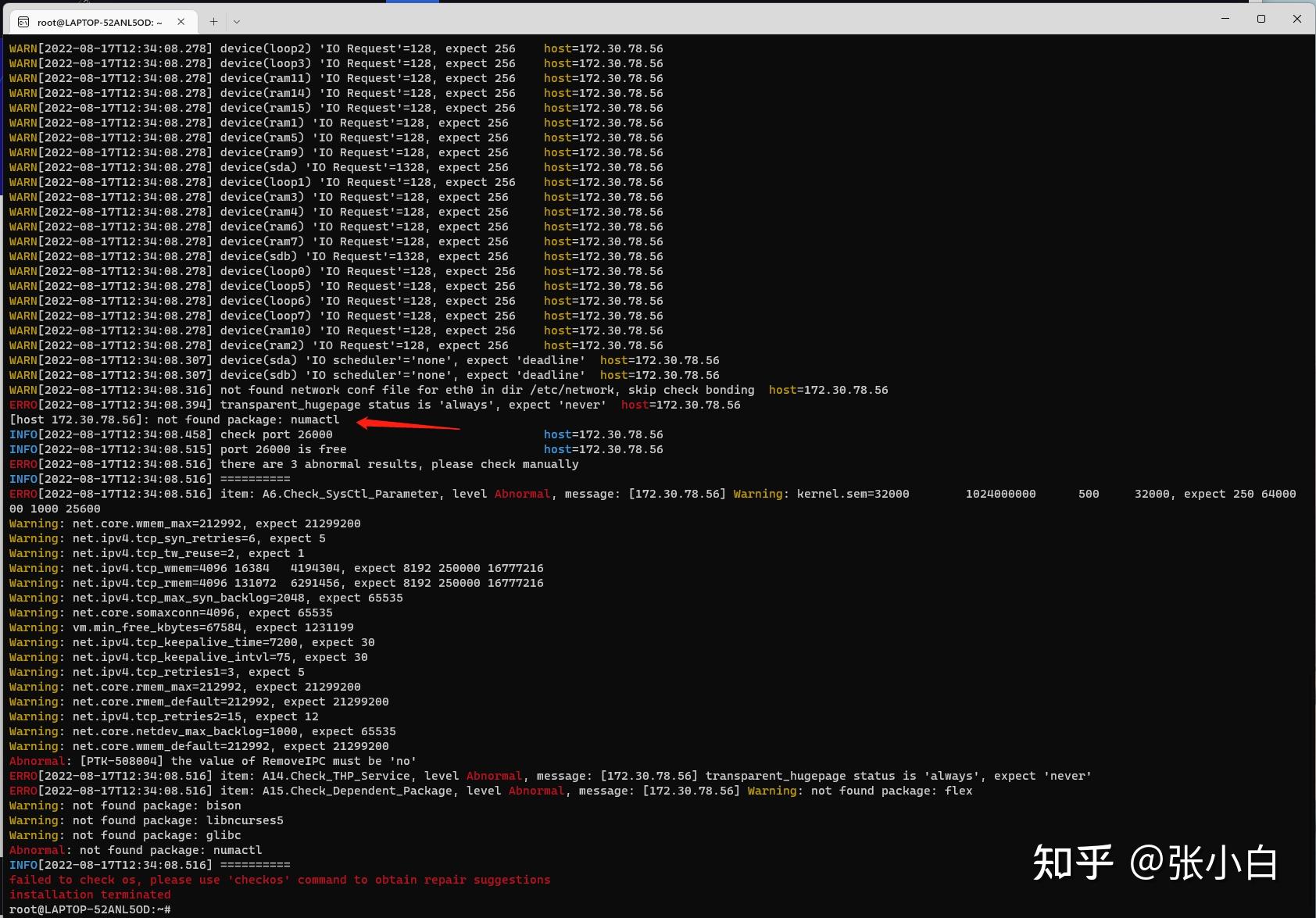Click the 'not found network conf file' warning
This screenshot has width=1316, height=918.
tap(449, 390)
